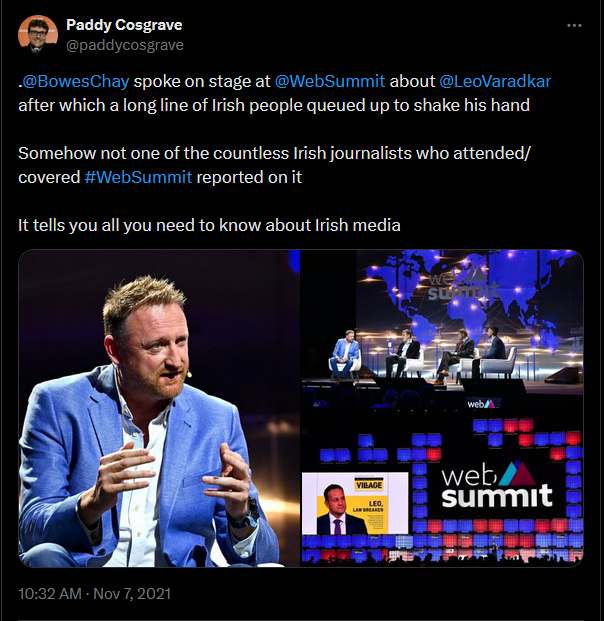604x621 pixels.
Task: Open Paddy Cosgrave's profile avatar
Action: pyautogui.click(x=38, y=35)
